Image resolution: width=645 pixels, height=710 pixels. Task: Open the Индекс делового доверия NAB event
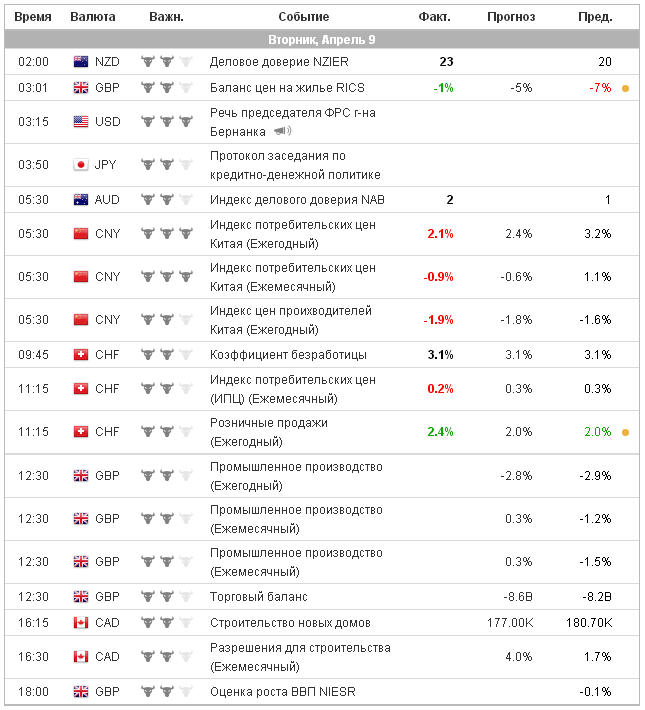point(297,200)
